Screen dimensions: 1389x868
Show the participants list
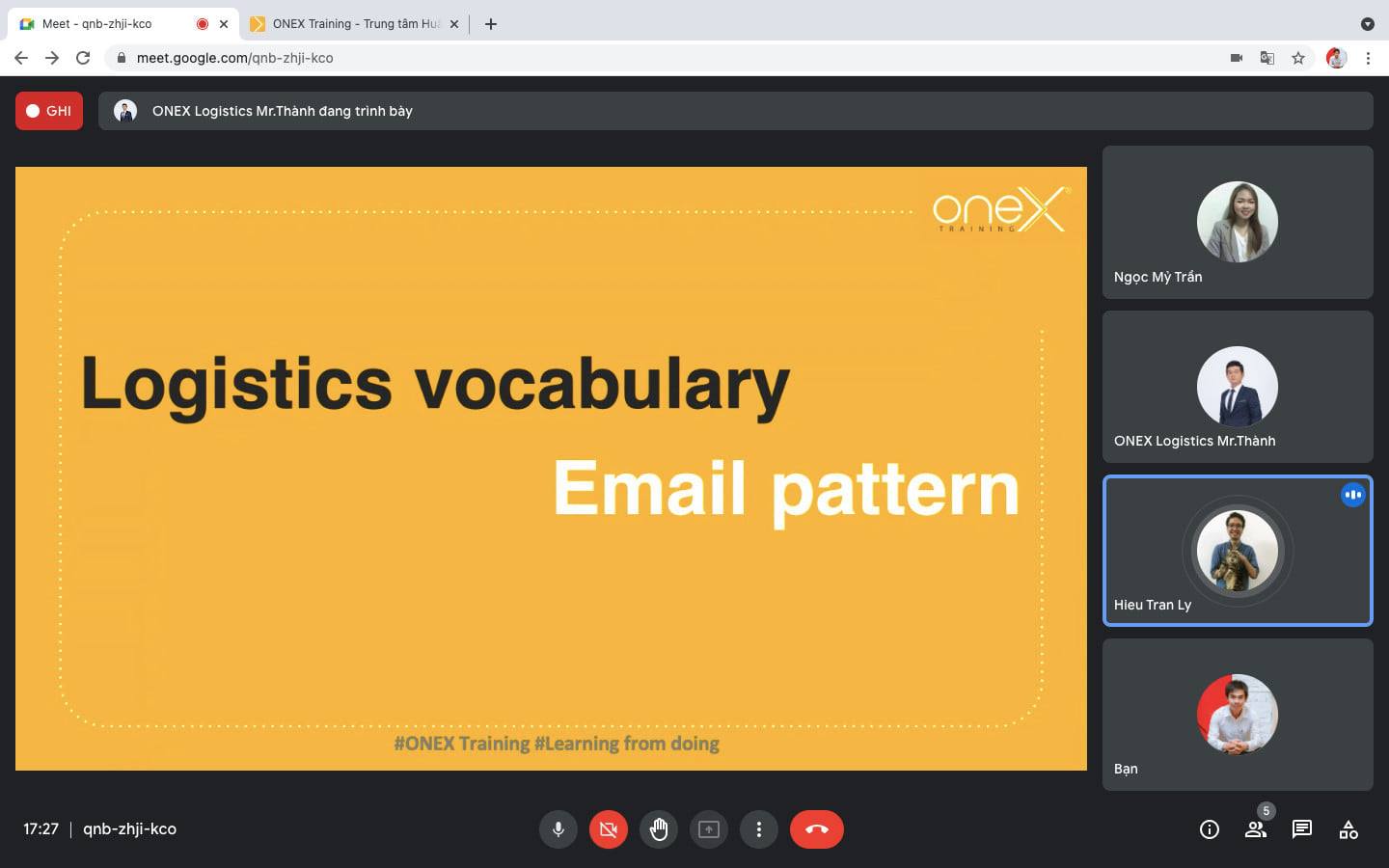(1255, 829)
